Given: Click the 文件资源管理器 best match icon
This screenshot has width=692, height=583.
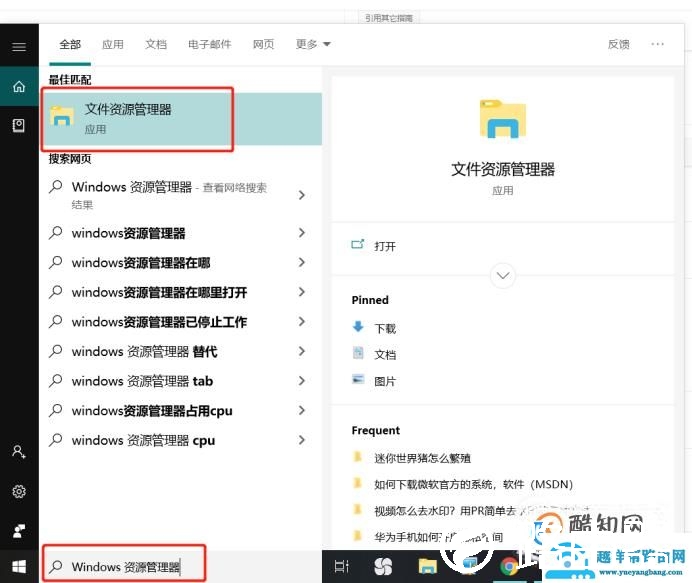Looking at the screenshot, I should tap(62, 117).
